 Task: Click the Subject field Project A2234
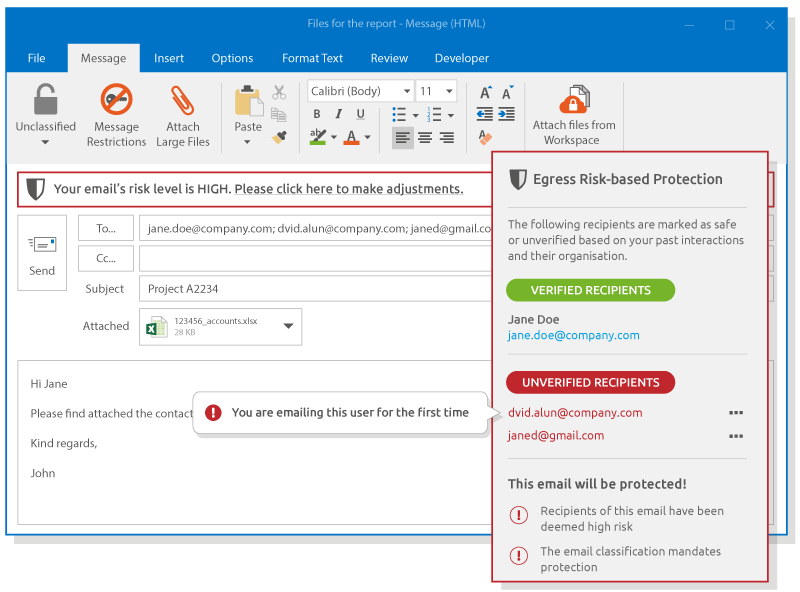315,289
